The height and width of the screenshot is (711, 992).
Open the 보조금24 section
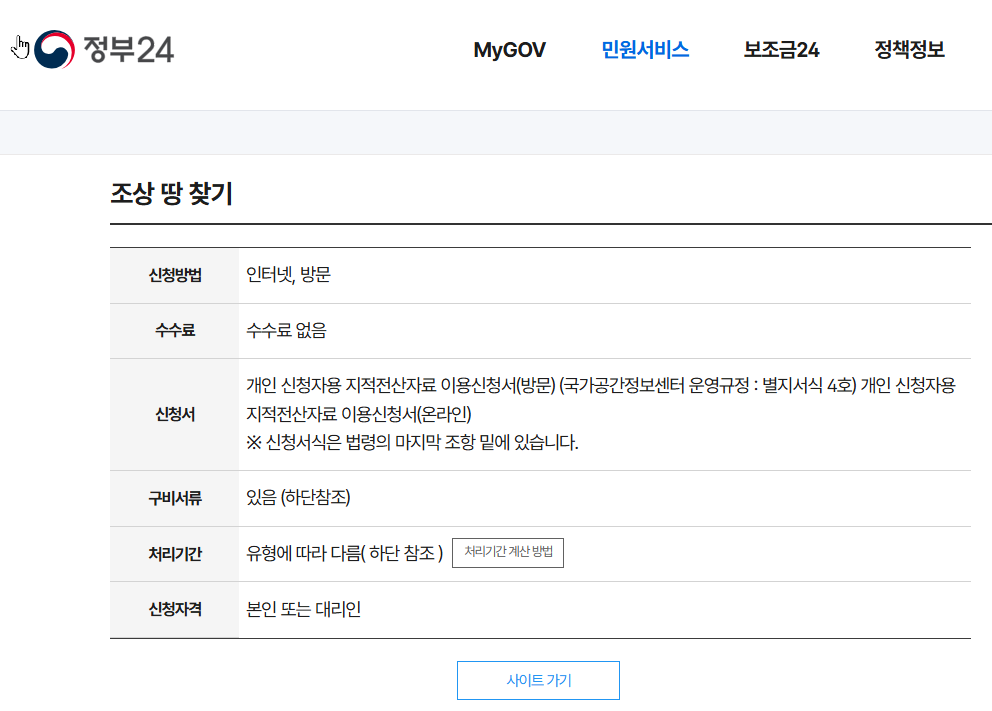tap(781, 48)
